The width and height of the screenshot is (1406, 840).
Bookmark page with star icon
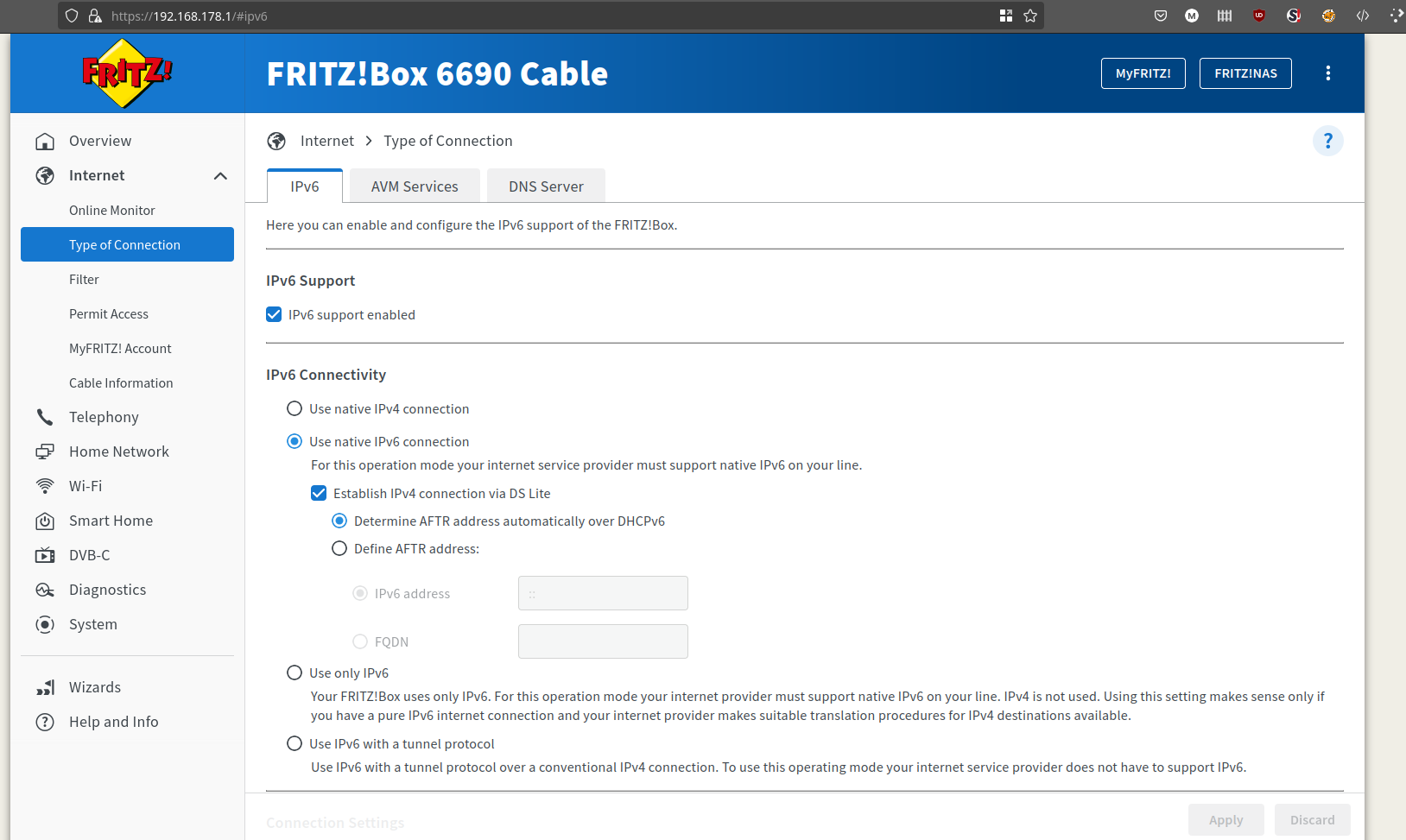coord(1030,16)
